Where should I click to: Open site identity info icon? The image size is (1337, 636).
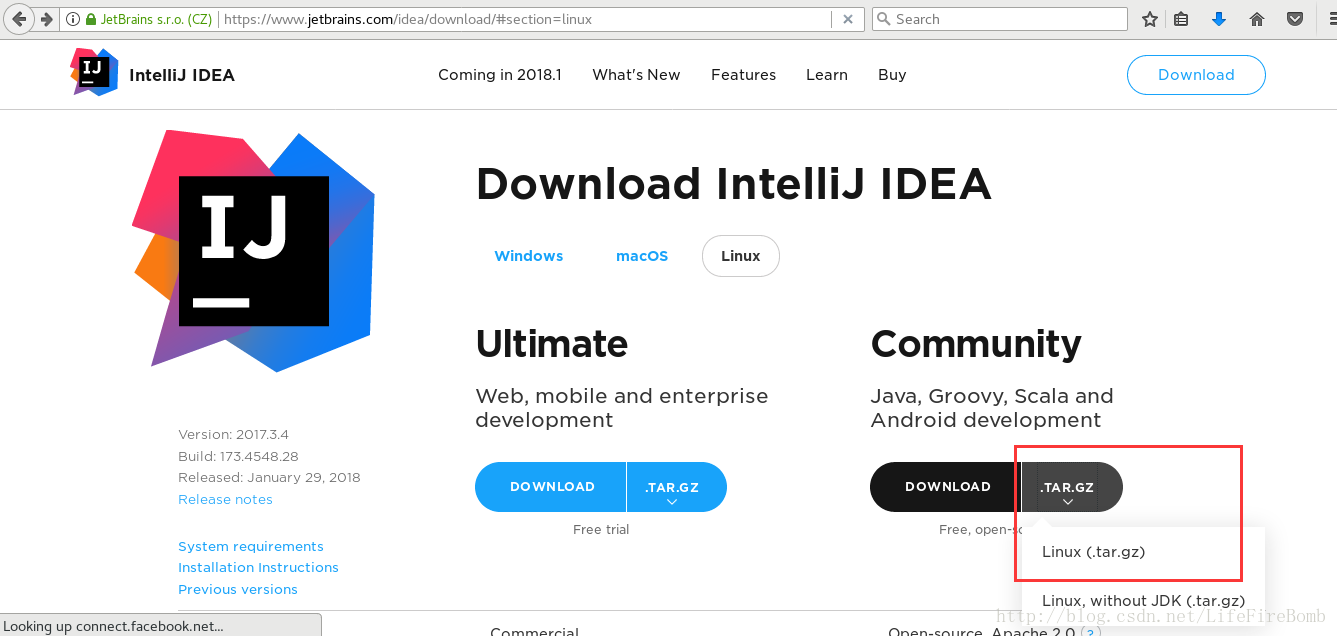click(73, 19)
